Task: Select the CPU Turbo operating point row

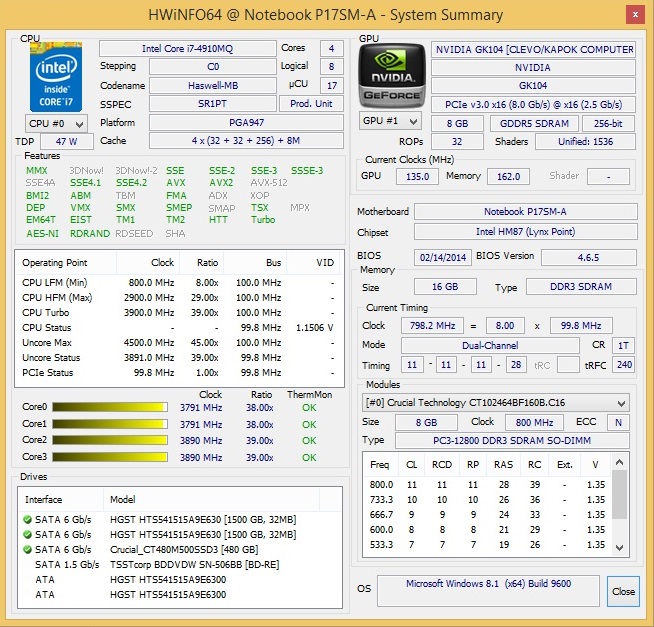Action: tap(179, 312)
